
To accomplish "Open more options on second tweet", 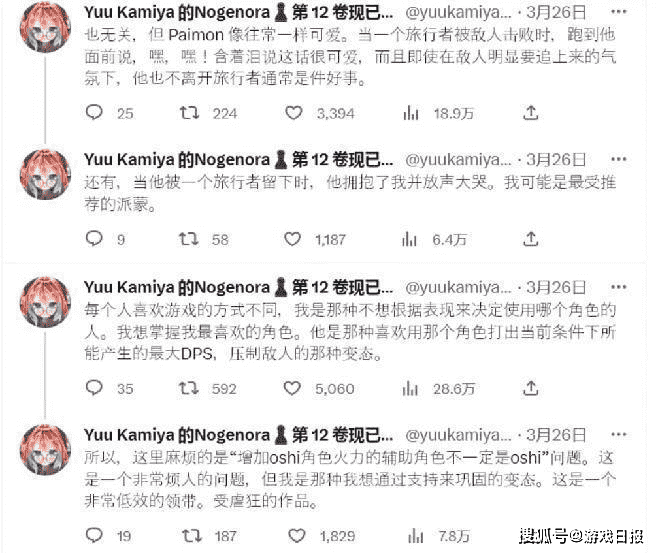I will click(619, 159).
